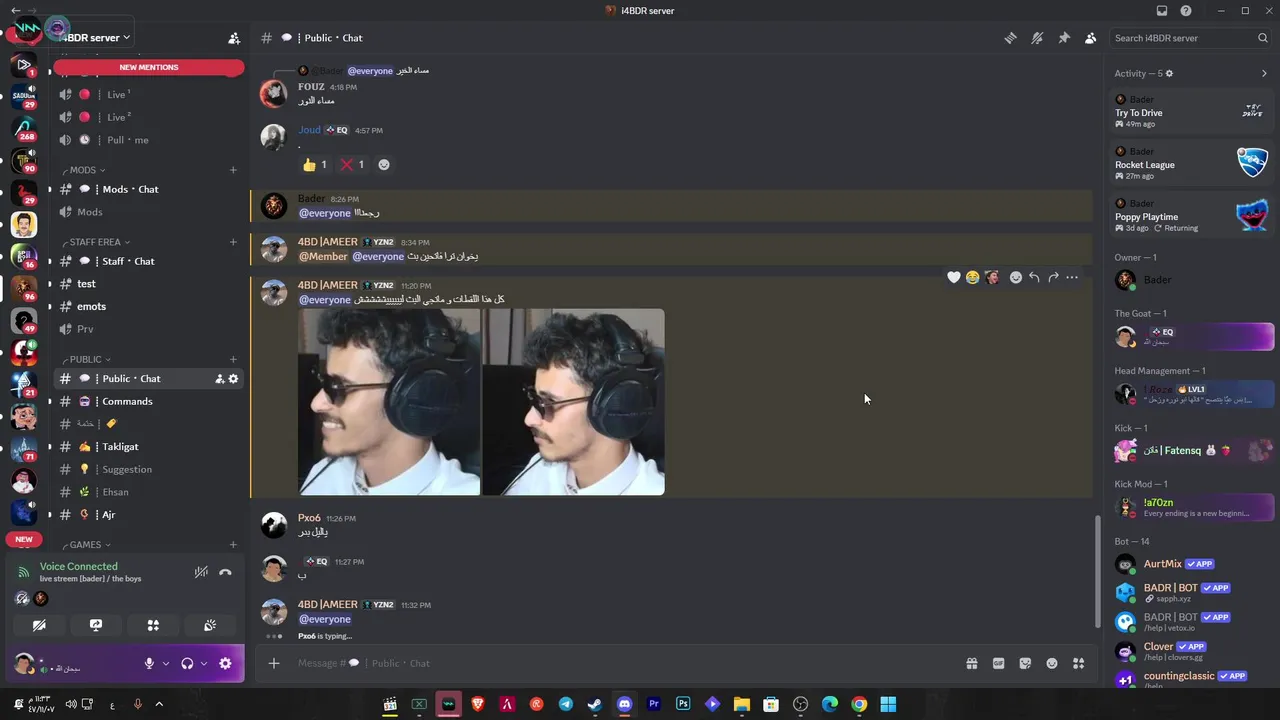The width and height of the screenshot is (1280, 720).
Task: Open More options on hovered message
Action: (1072, 277)
